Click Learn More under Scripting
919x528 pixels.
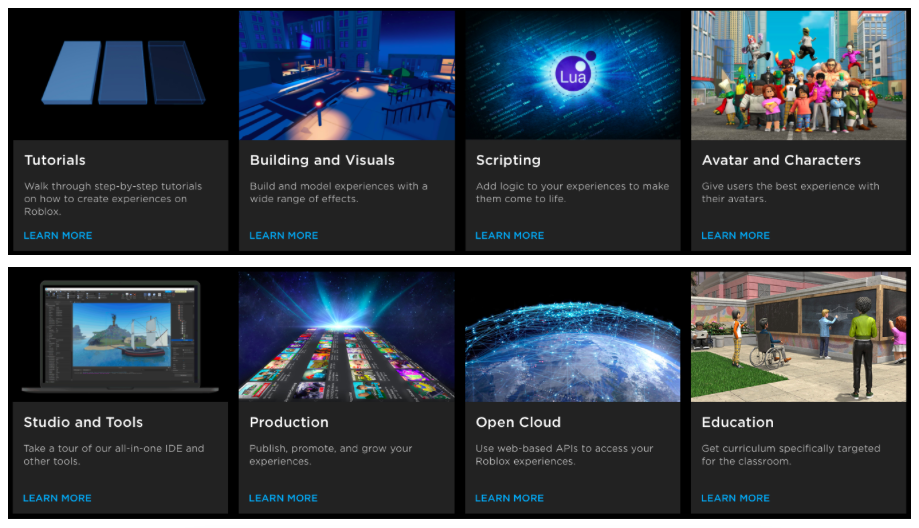[x=509, y=236]
